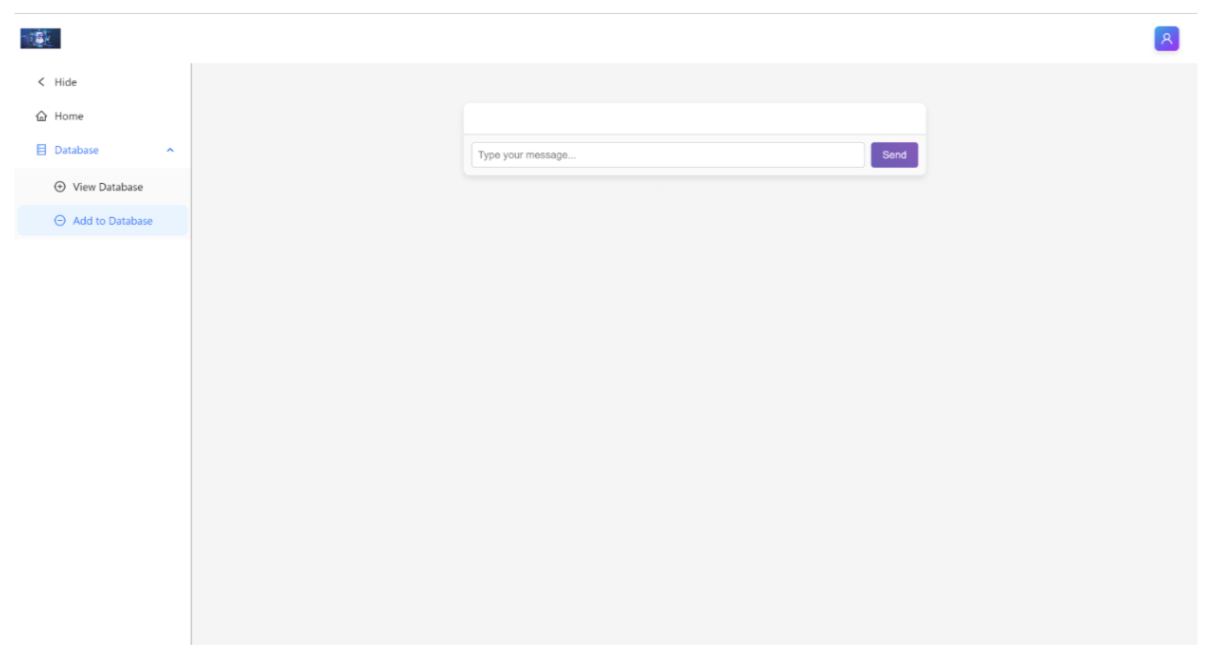Hide the sidebar using the Hide label
The height and width of the screenshot is (653, 1208).
[x=66, y=82]
